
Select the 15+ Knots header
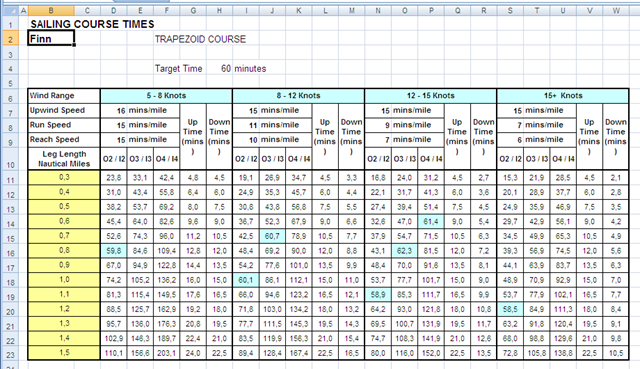pos(563,96)
